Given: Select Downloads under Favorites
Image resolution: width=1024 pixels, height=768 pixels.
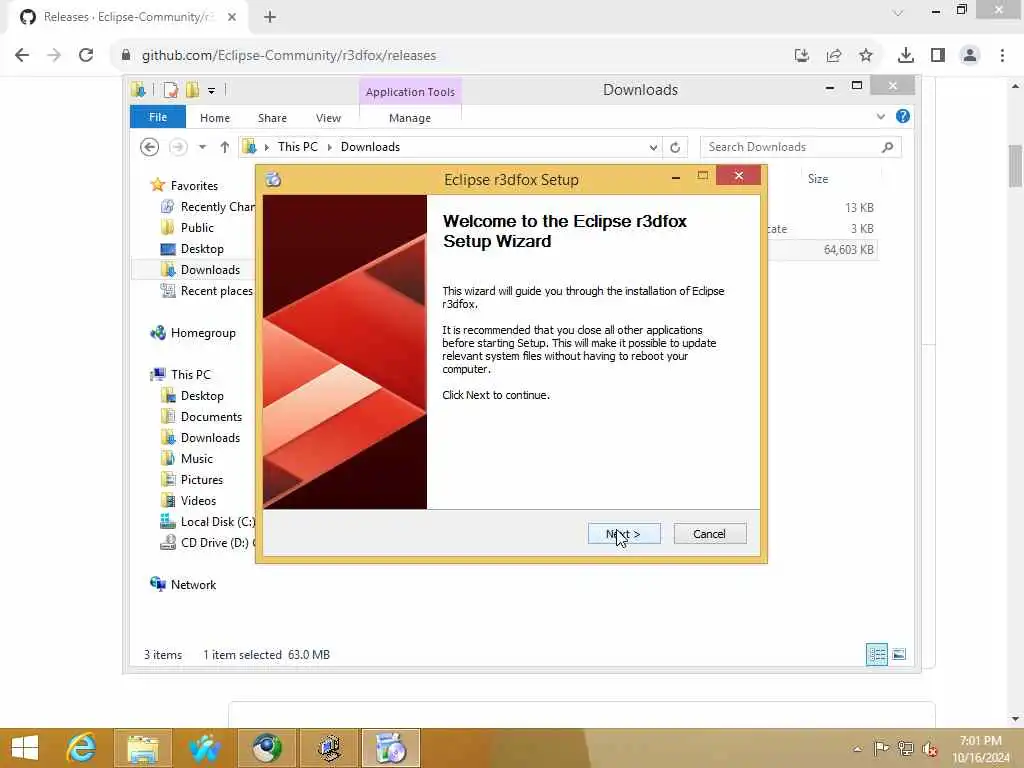Looking at the screenshot, I should pyautogui.click(x=210, y=270).
